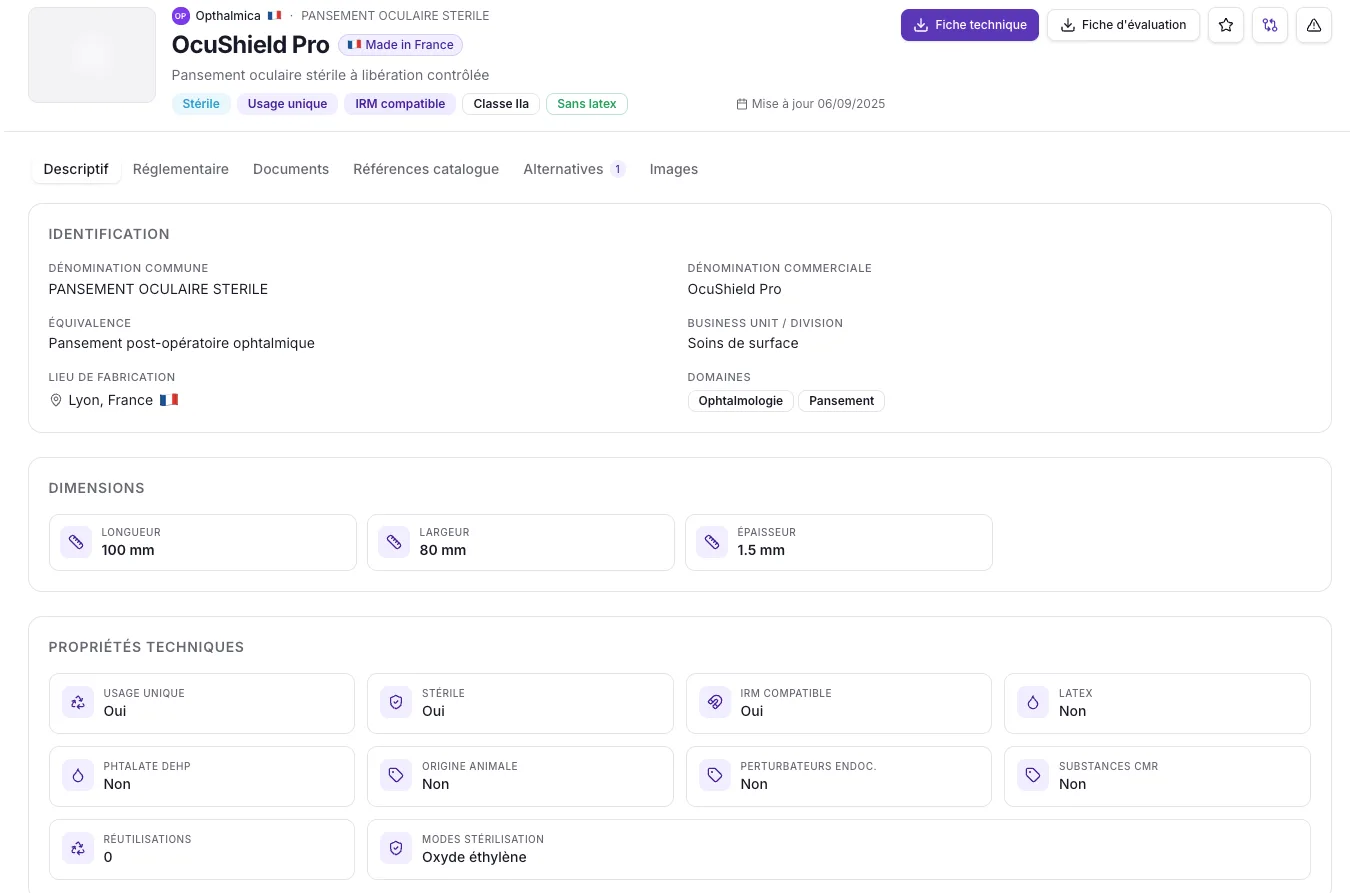Open the Descriptif tab
1350x893 pixels.
coord(76,169)
